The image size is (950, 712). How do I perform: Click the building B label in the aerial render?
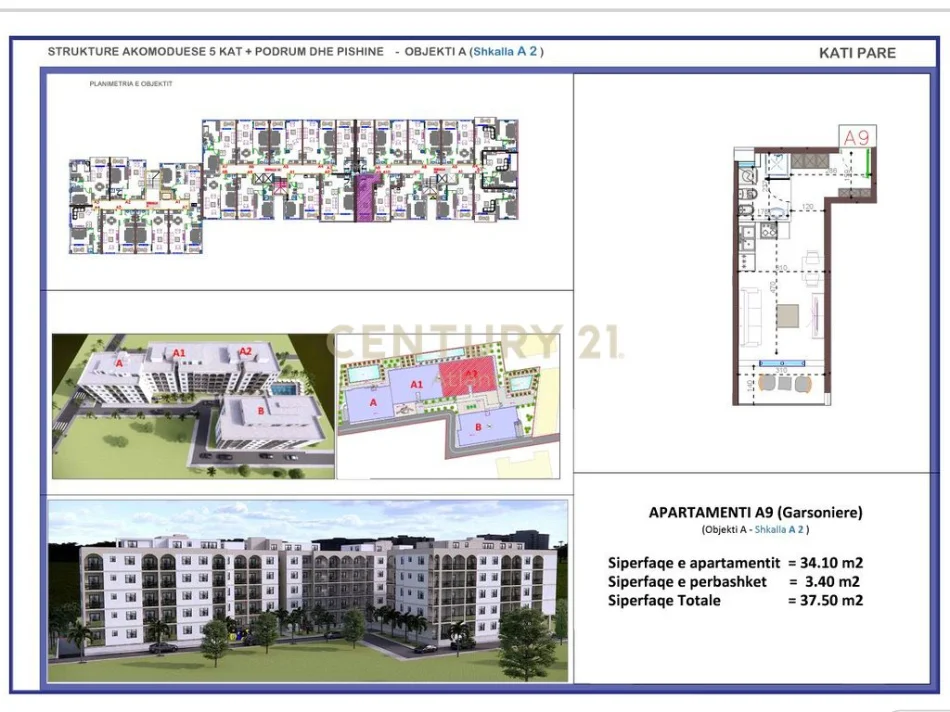click(261, 411)
